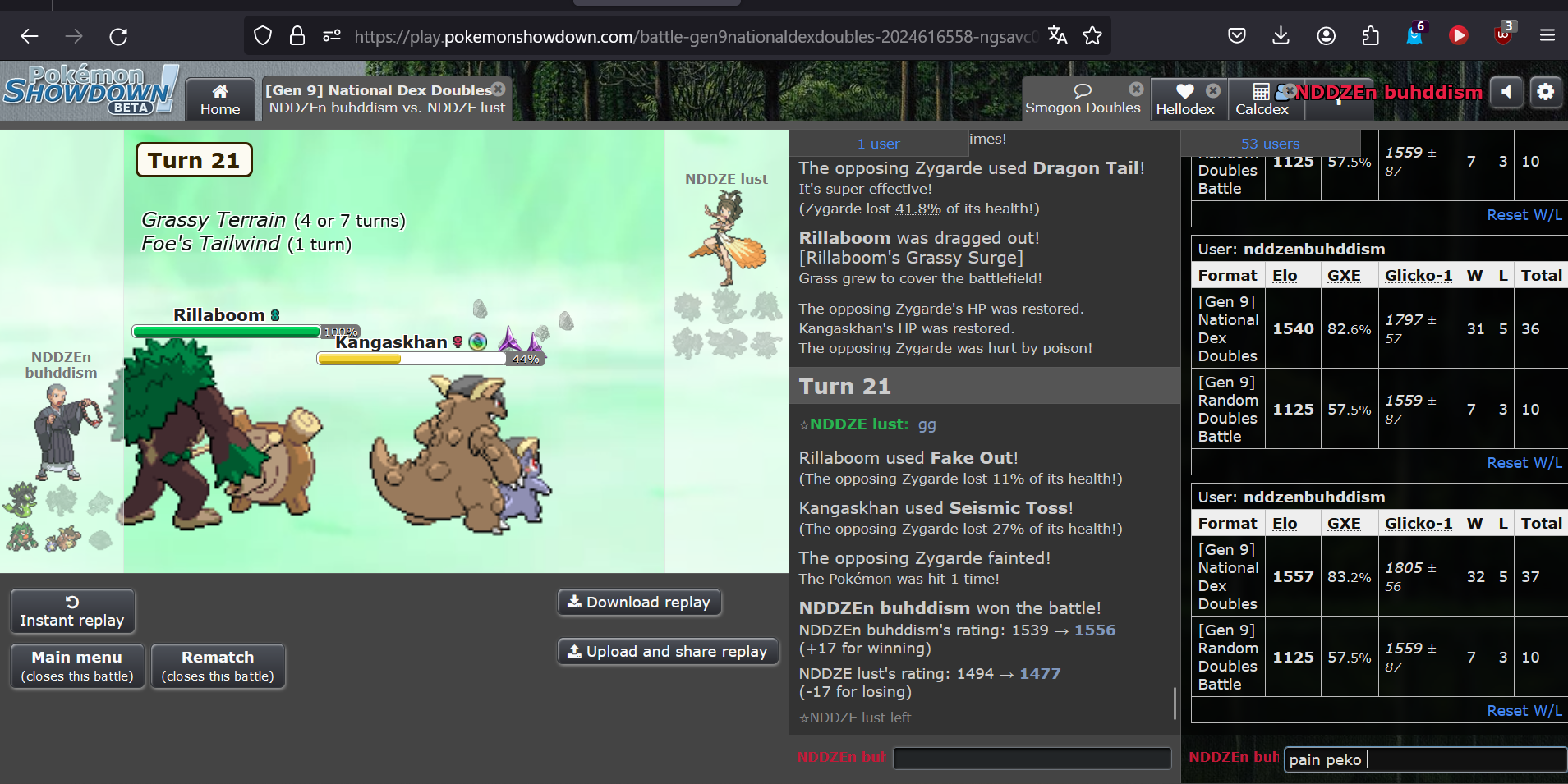The height and width of the screenshot is (784, 1568).
Task: Click Main menu (closes this battle)
Action: [77, 666]
